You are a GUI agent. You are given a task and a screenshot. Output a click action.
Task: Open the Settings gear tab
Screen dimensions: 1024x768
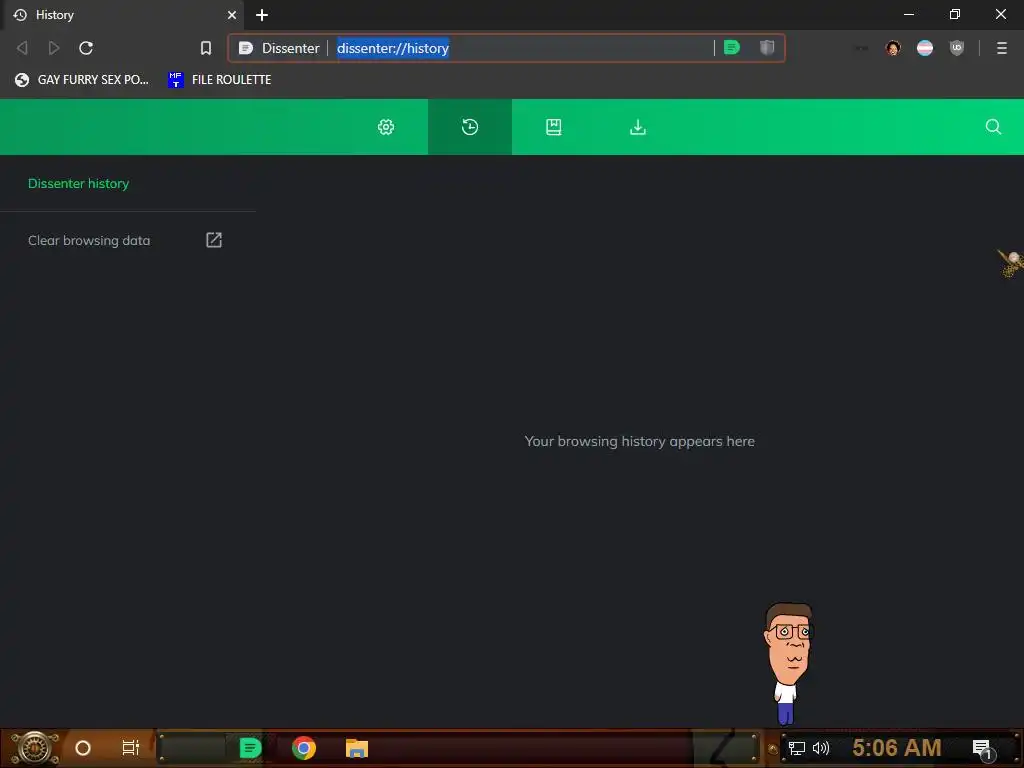[386, 127]
